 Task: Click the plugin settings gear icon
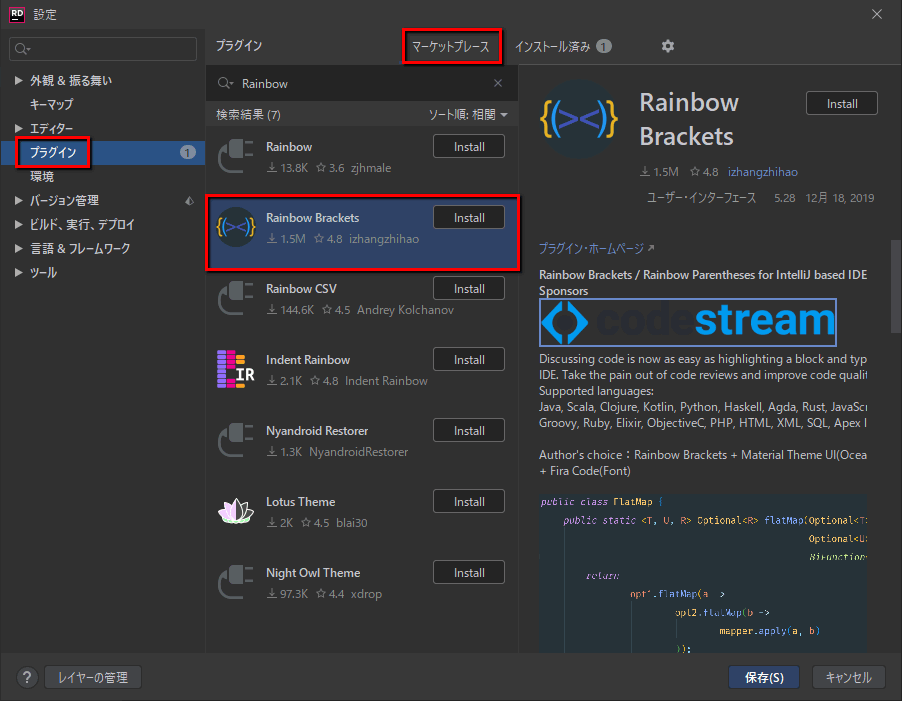point(667,46)
